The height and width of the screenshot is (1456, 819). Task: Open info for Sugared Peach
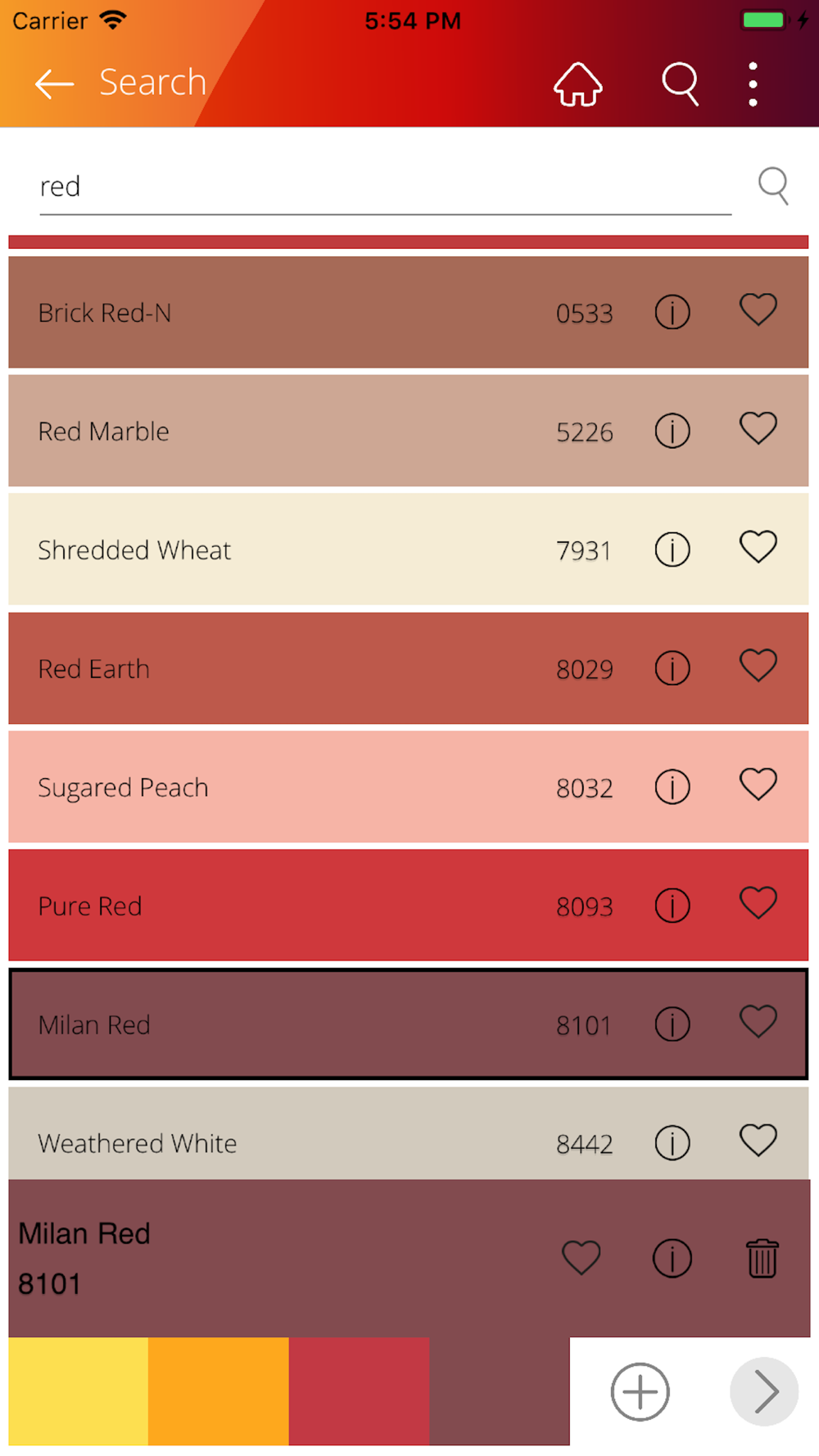pos(672,787)
